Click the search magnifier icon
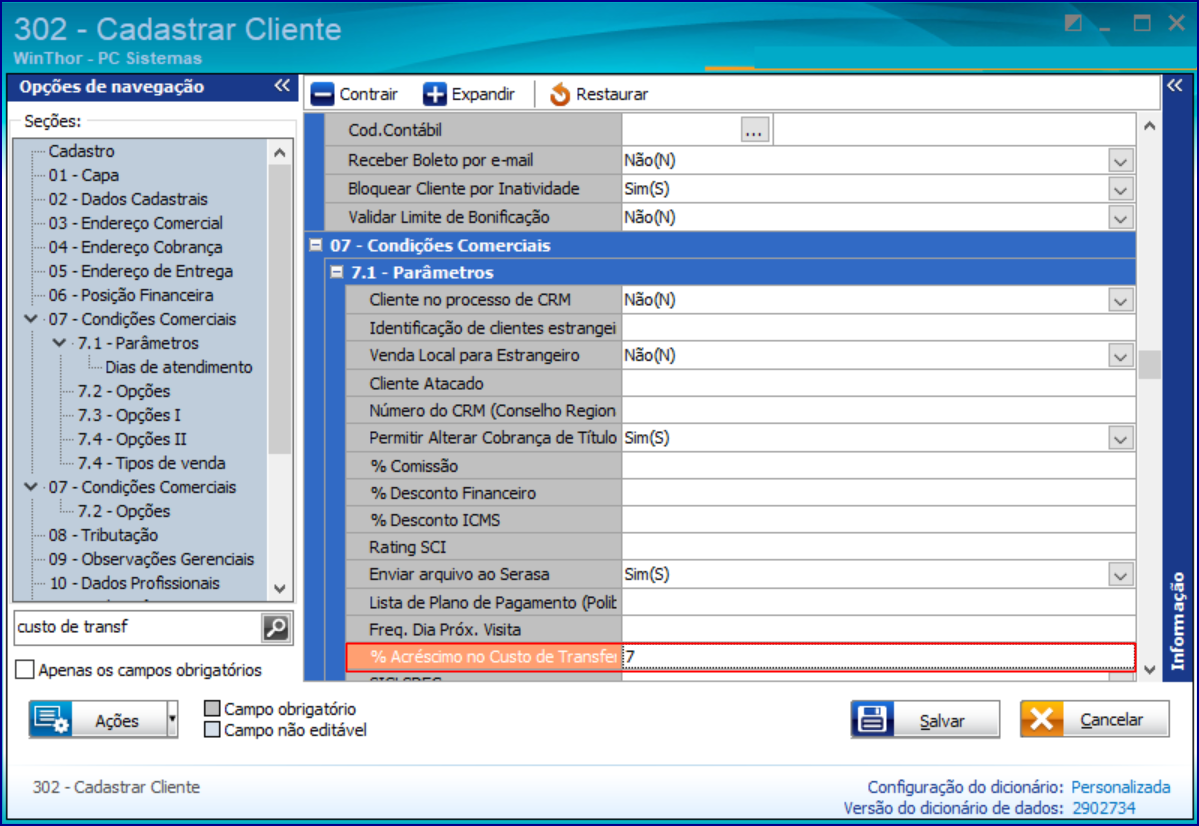 (x=276, y=628)
